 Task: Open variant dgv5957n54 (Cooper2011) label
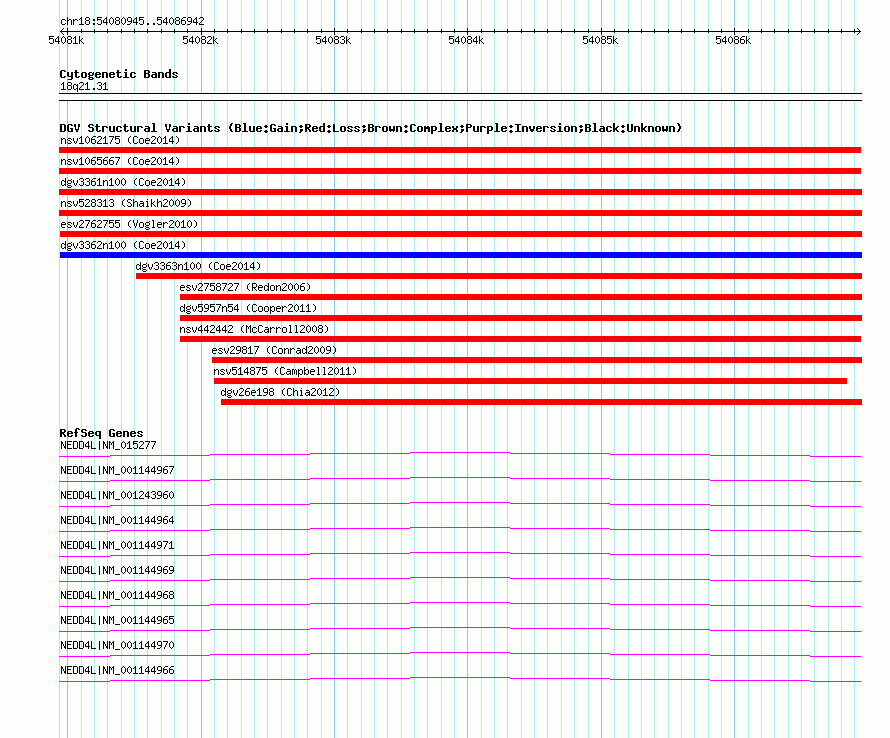[x=248, y=308]
